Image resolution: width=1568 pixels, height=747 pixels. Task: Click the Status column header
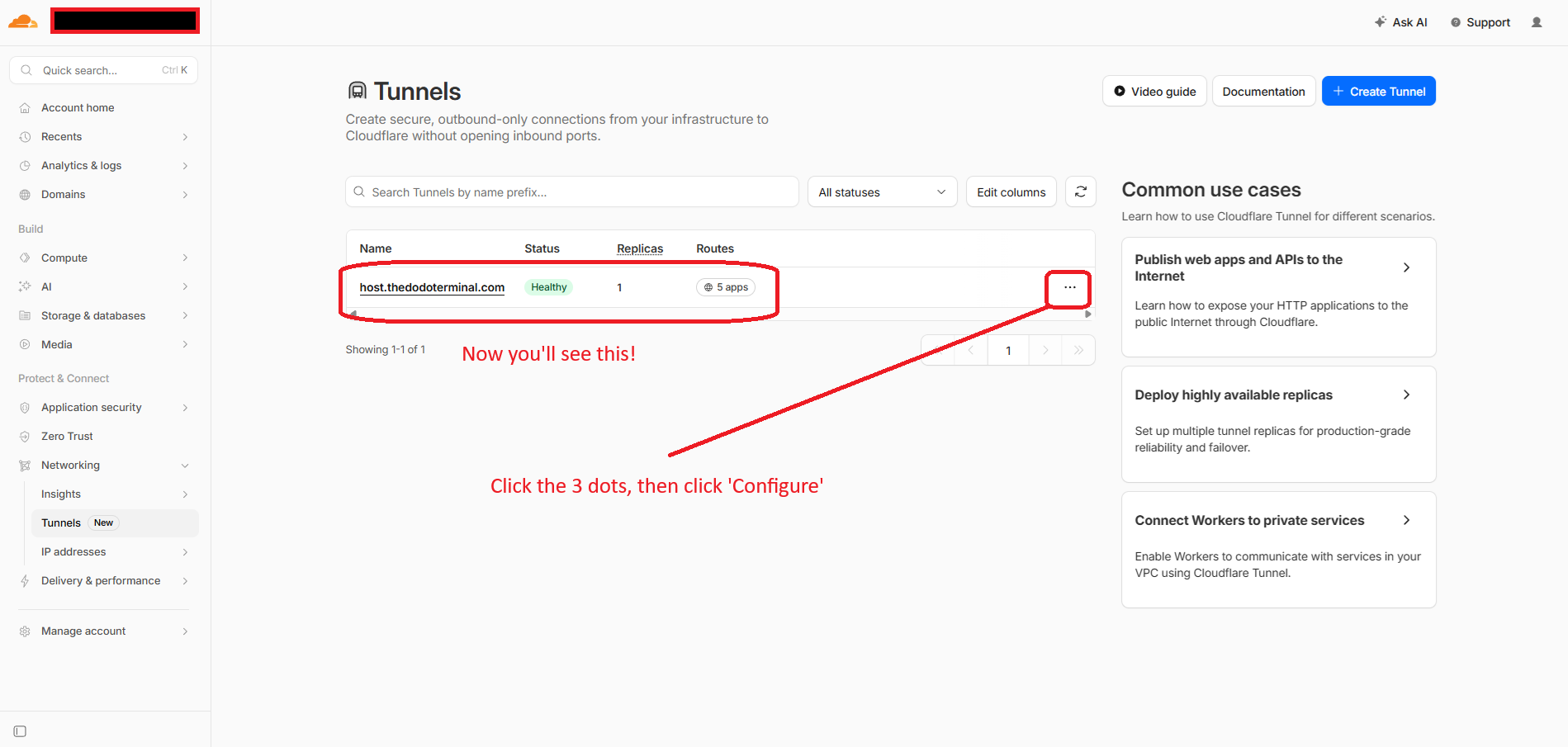click(542, 248)
